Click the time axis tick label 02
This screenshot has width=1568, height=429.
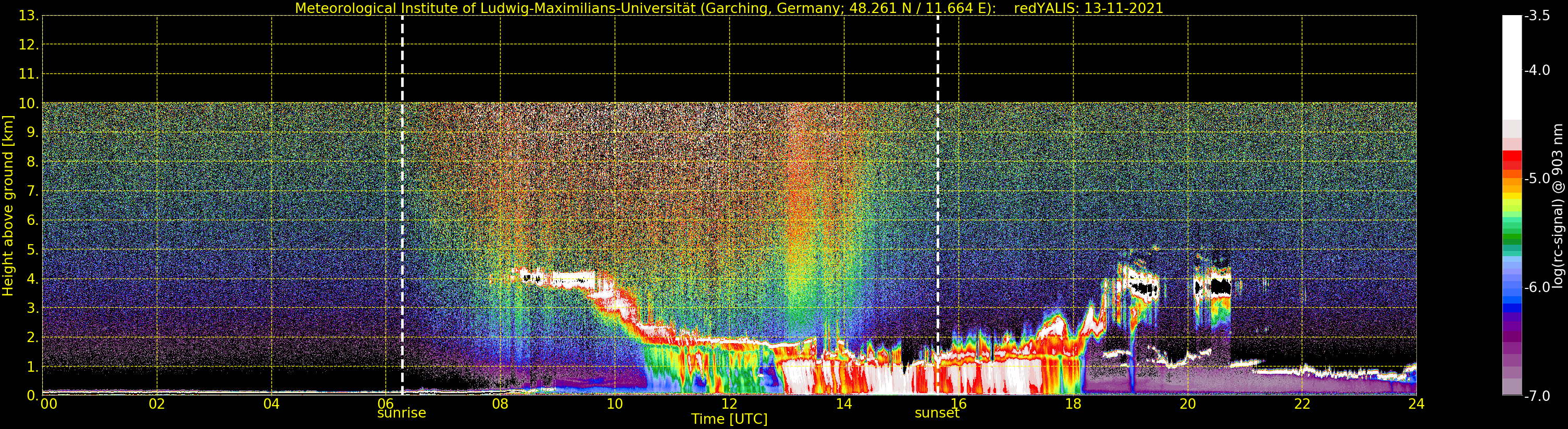157,403
